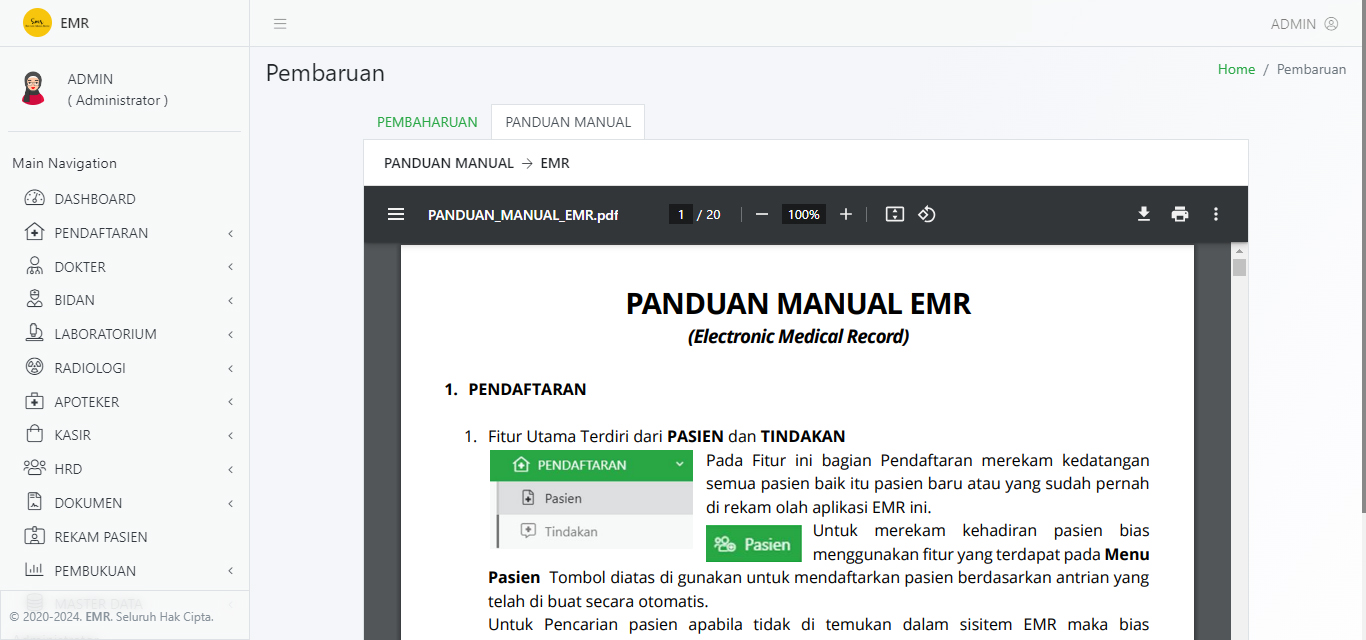Click the 100% zoom level field
This screenshot has width=1366, height=640.
tap(803, 214)
